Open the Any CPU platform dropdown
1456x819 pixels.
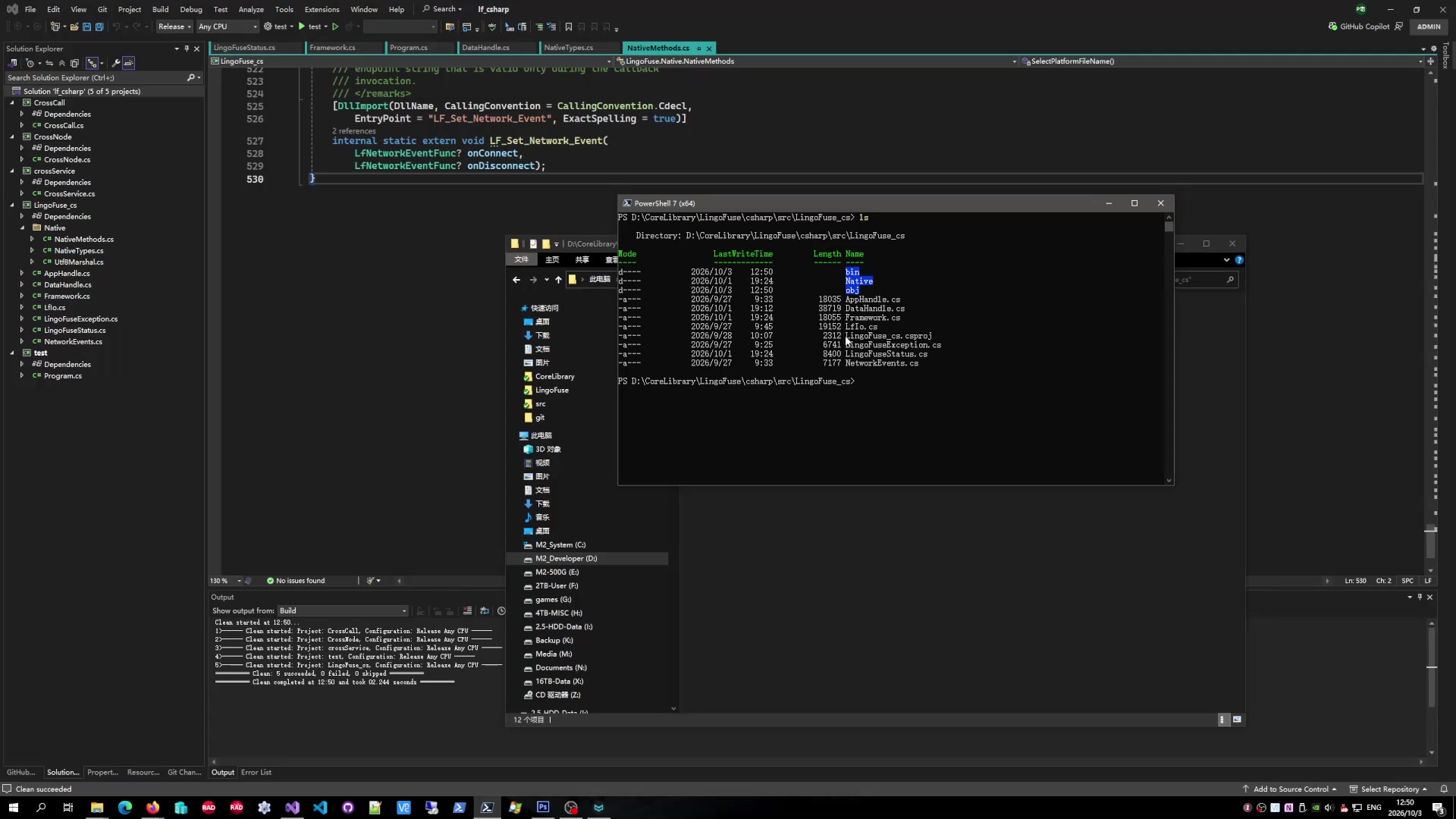(x=227, y=27)
